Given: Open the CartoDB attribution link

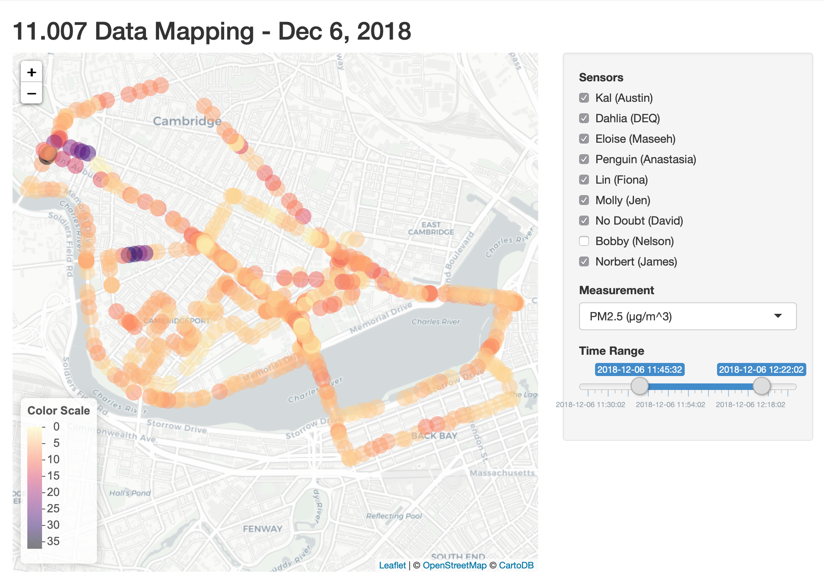Looking at the screenshot, I should [x=516, y=565].
